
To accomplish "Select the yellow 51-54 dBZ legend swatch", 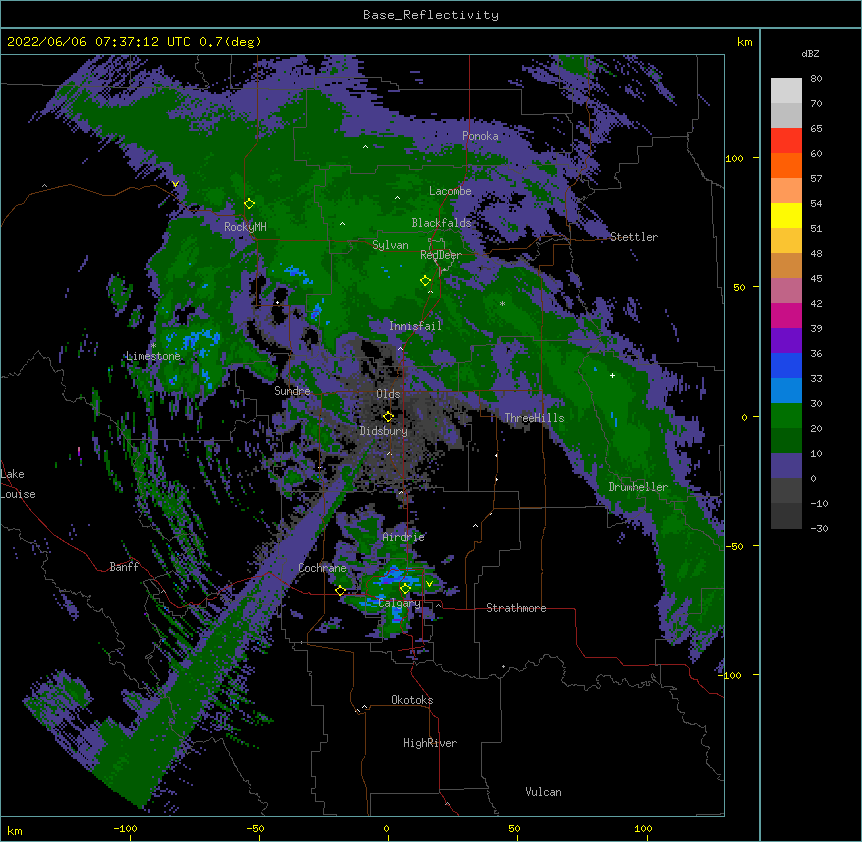I will coord(786,215).
